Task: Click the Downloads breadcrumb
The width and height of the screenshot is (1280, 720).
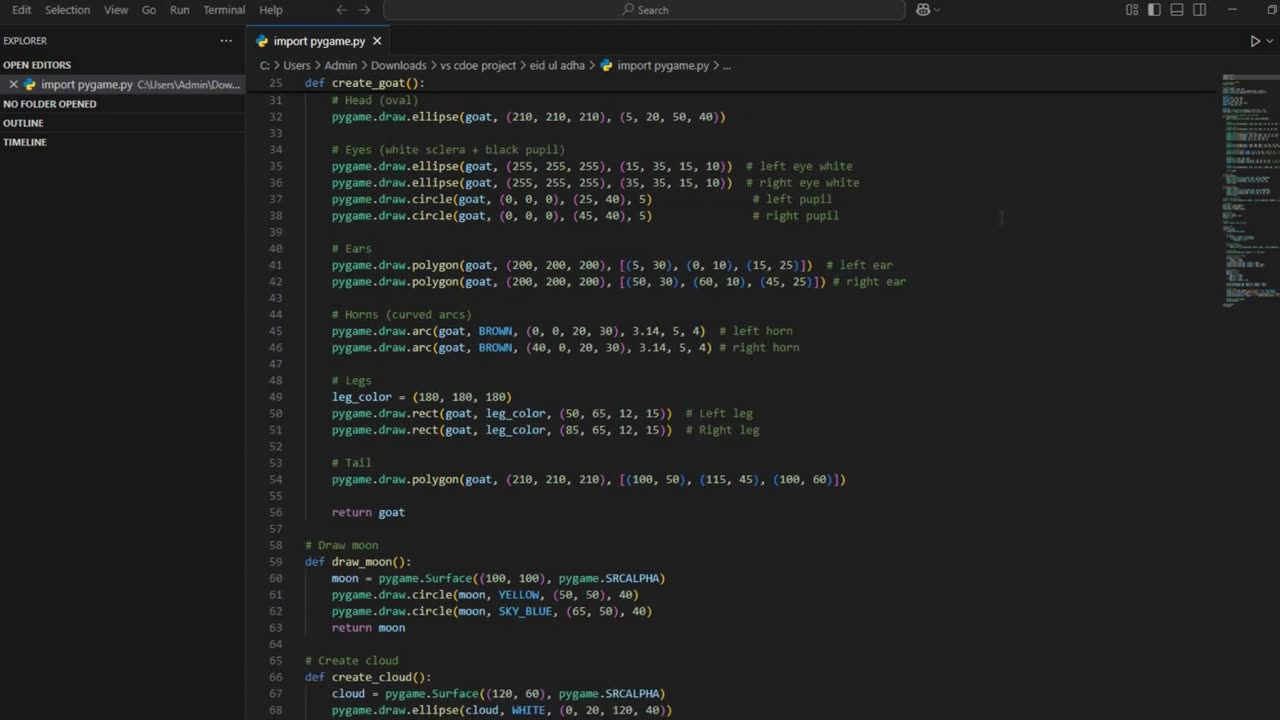Action: click(x=398, y=65)
